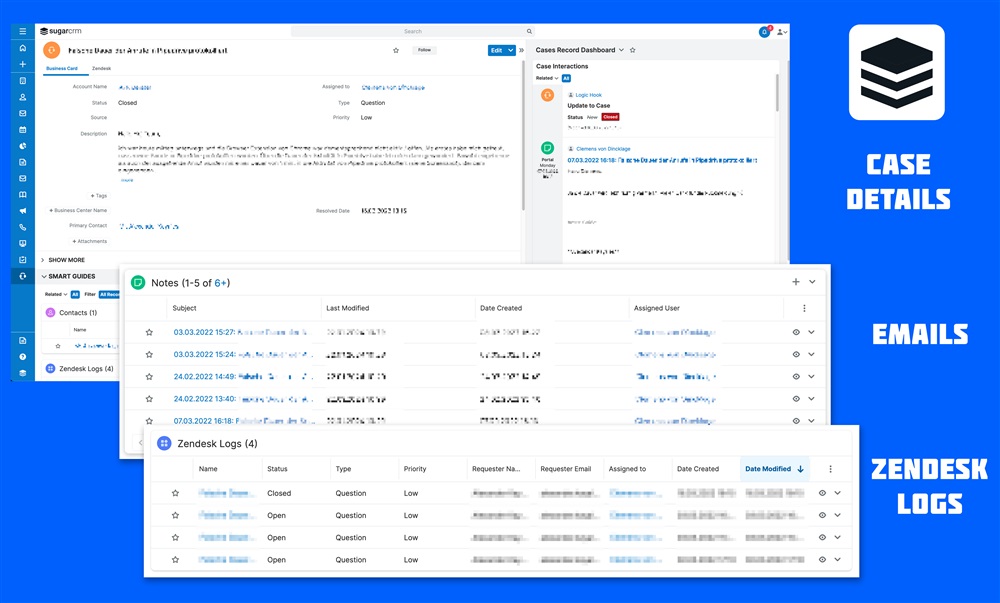The image size is (1000, 603).
Task: Click the calendar icon in the left sidebar
Action: pyautogui.click(x=22, y=130)
